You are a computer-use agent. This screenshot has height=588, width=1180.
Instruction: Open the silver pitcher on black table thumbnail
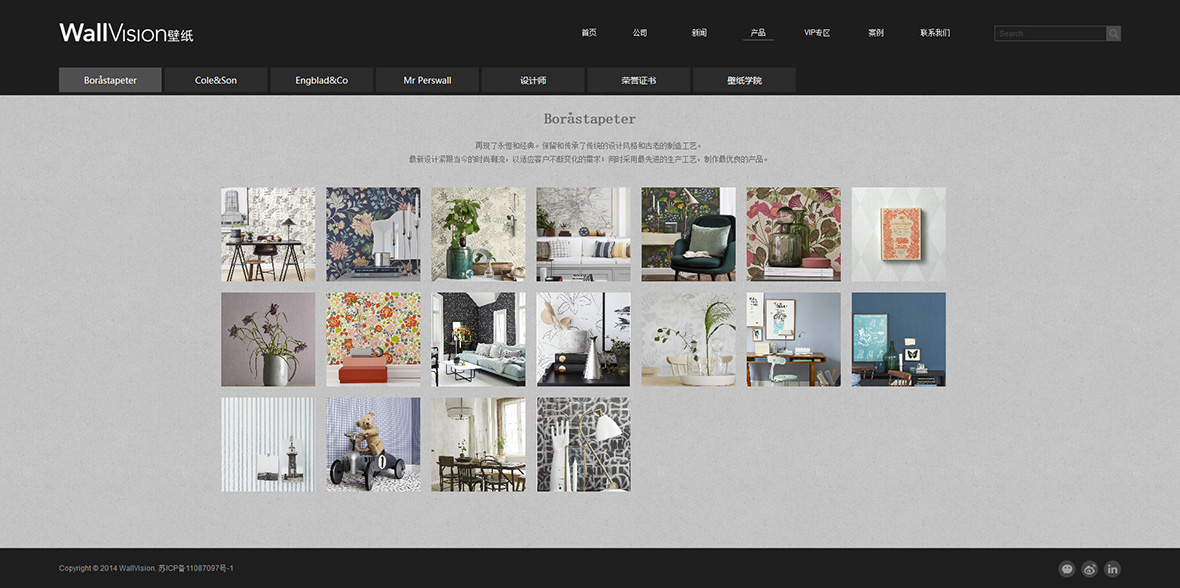point(583,340)
